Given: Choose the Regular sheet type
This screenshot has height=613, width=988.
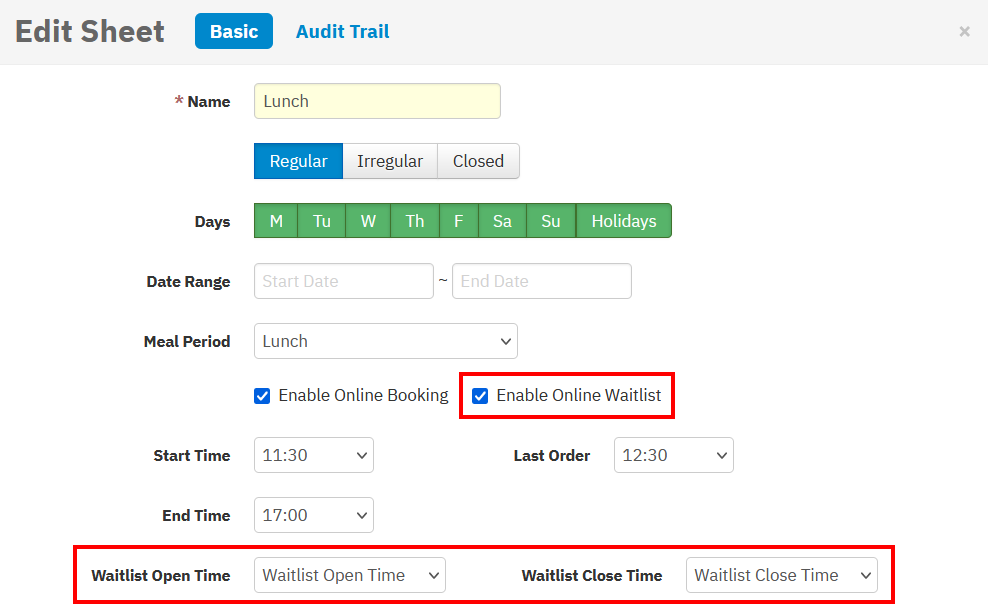Looking at the screenshot, I should click(x=298, y=161).
